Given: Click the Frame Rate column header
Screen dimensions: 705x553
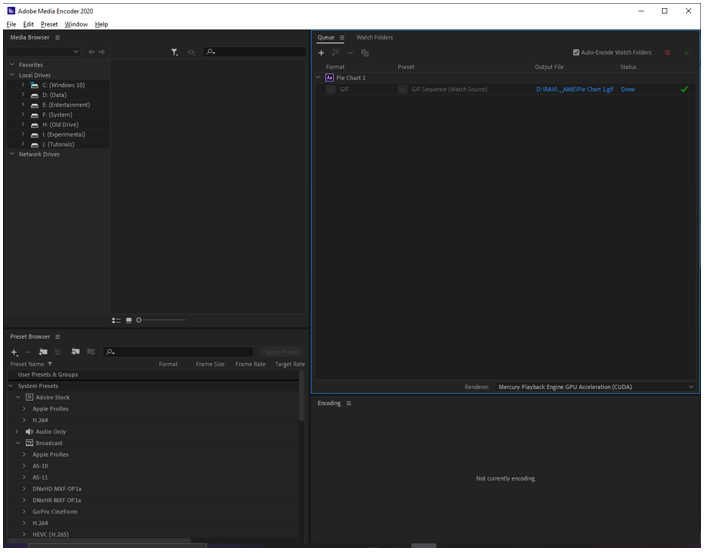Looking at the screenshot, I should pyautogui.click(x=250, y=364).
